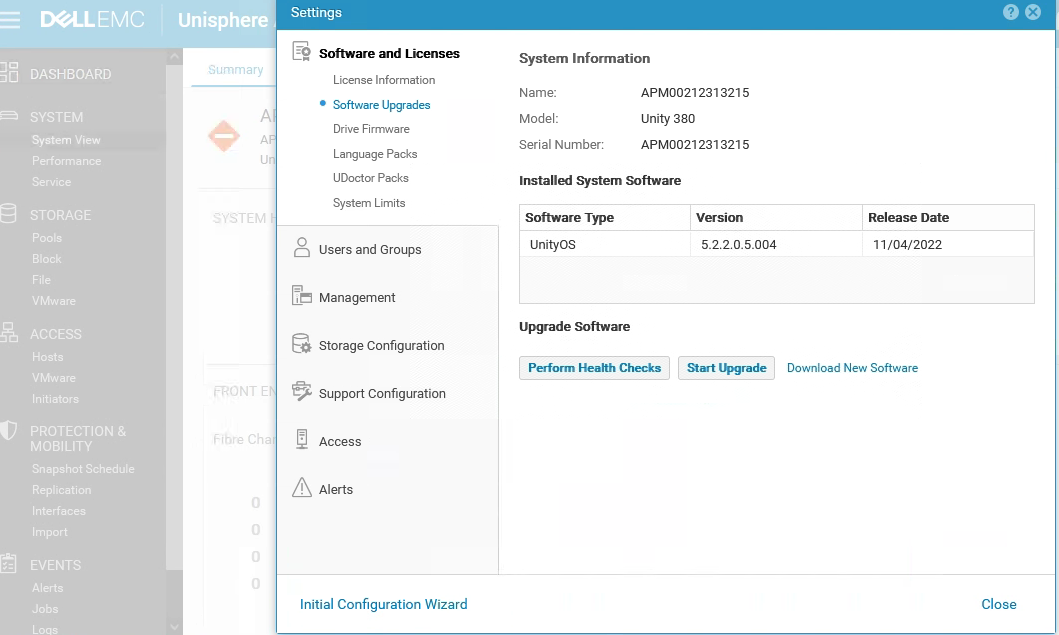Click the orange system status icon
Screen dimensions: 1059x635
[224, 136]
